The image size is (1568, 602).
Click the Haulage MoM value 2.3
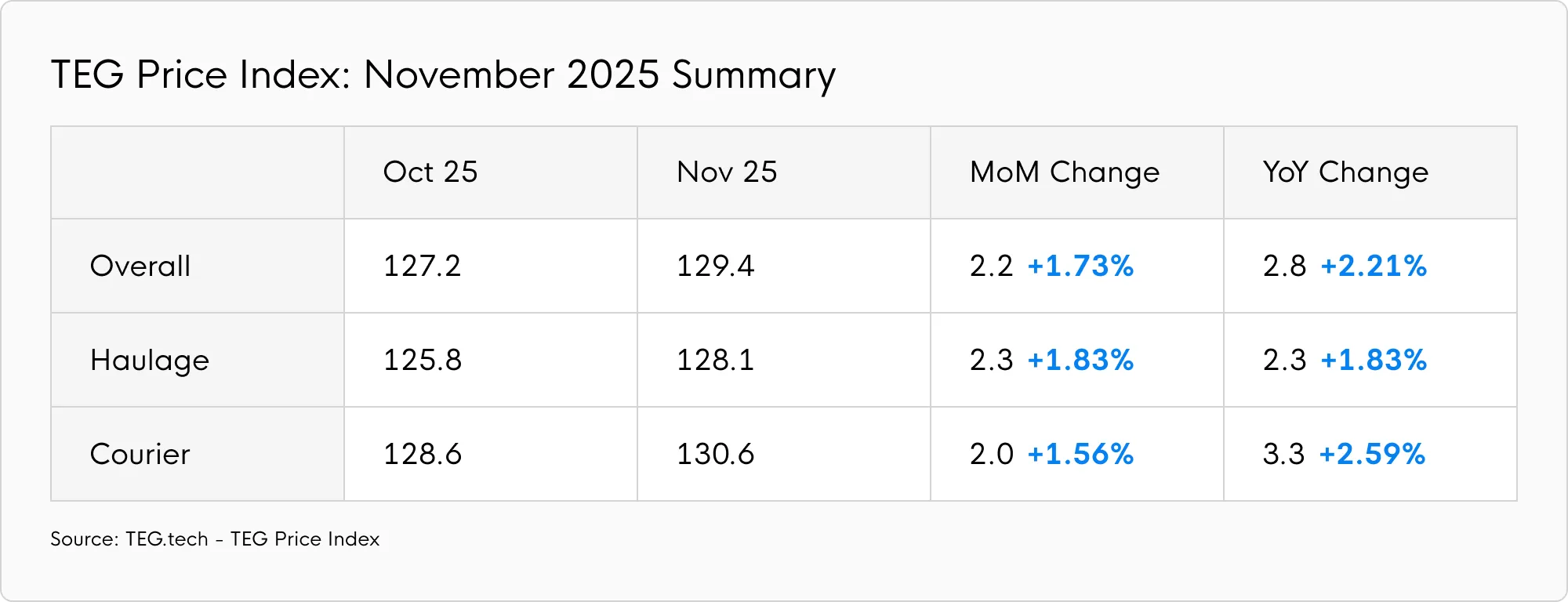point(991,361)
